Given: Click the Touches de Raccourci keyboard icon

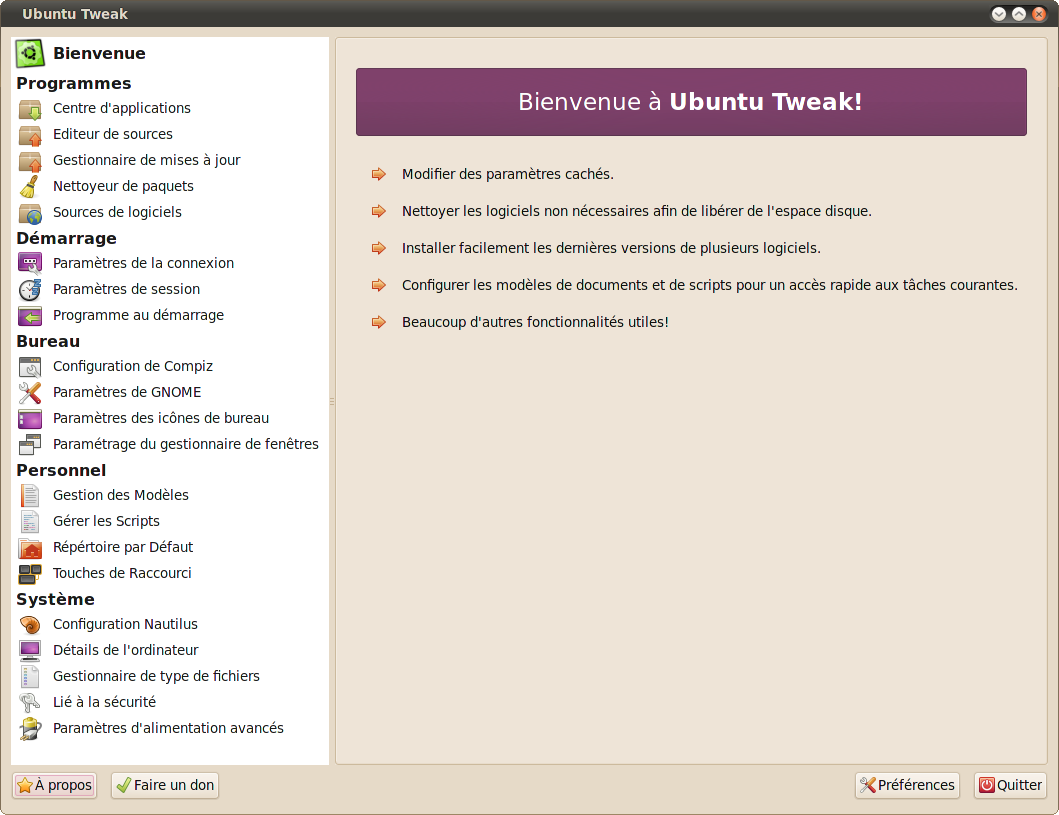Looking at the screenshot, I should click(30, 573).
